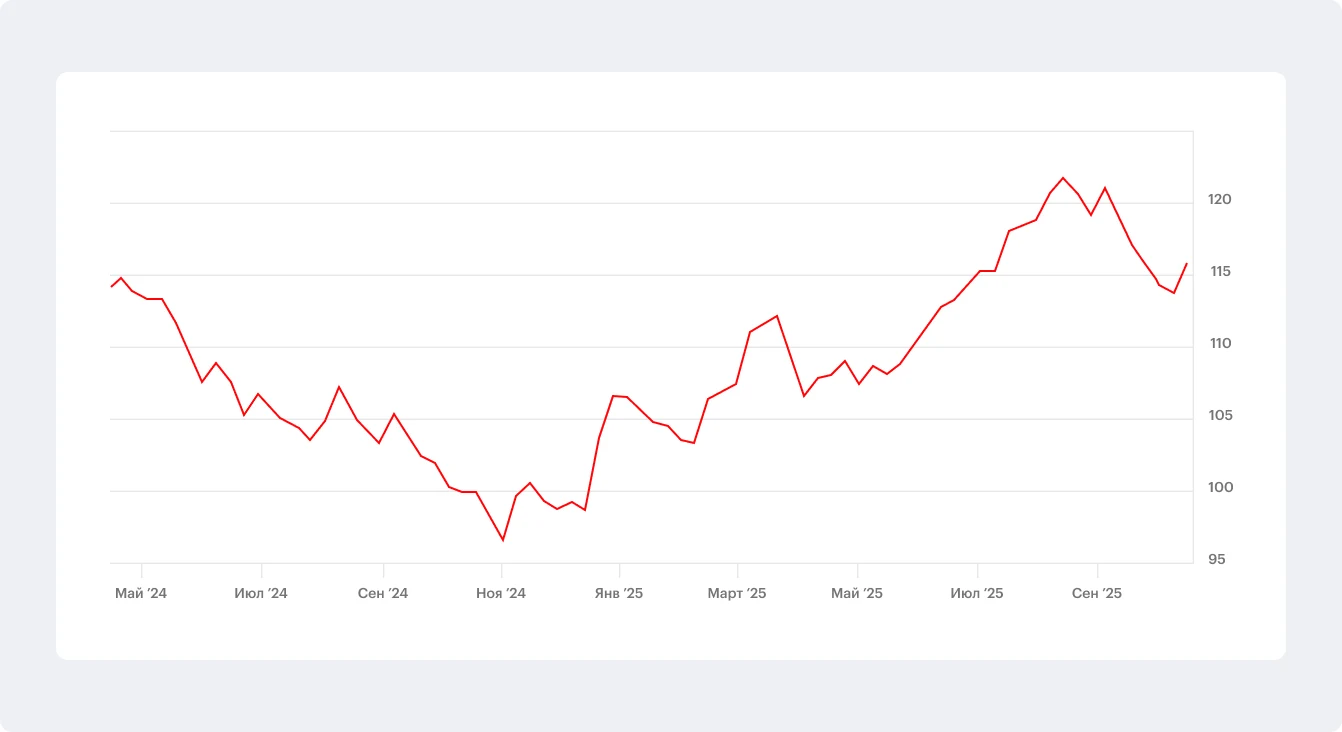Click the right end of the red line
The width and height of the screenshot is (1342, 732).
pyautogui.click(x=1187, y=264)
